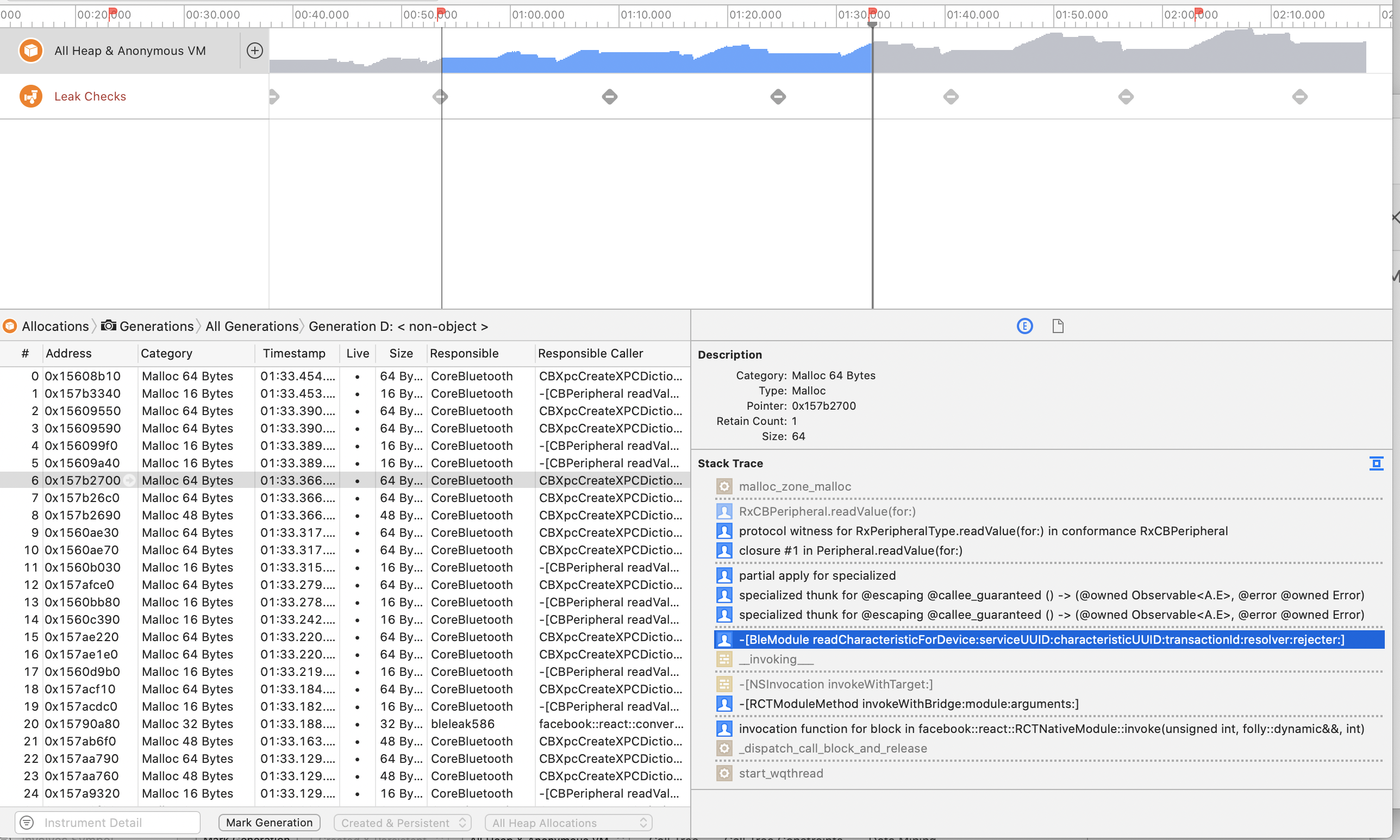This screenshot has width=1400, height=840.
Task: Open the All Heap Allocations dropdown
Action: point(568,822)
